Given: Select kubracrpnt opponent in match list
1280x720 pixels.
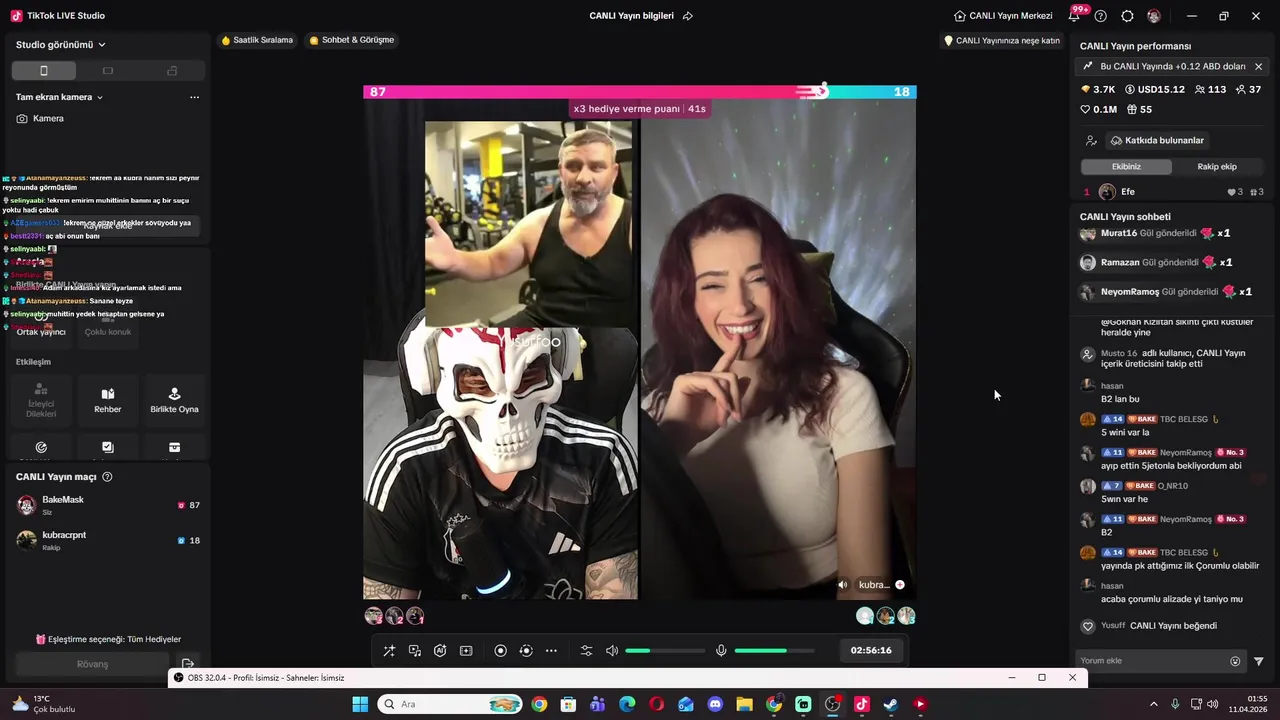Looking at the screenshot, I should tap(108, 540).
